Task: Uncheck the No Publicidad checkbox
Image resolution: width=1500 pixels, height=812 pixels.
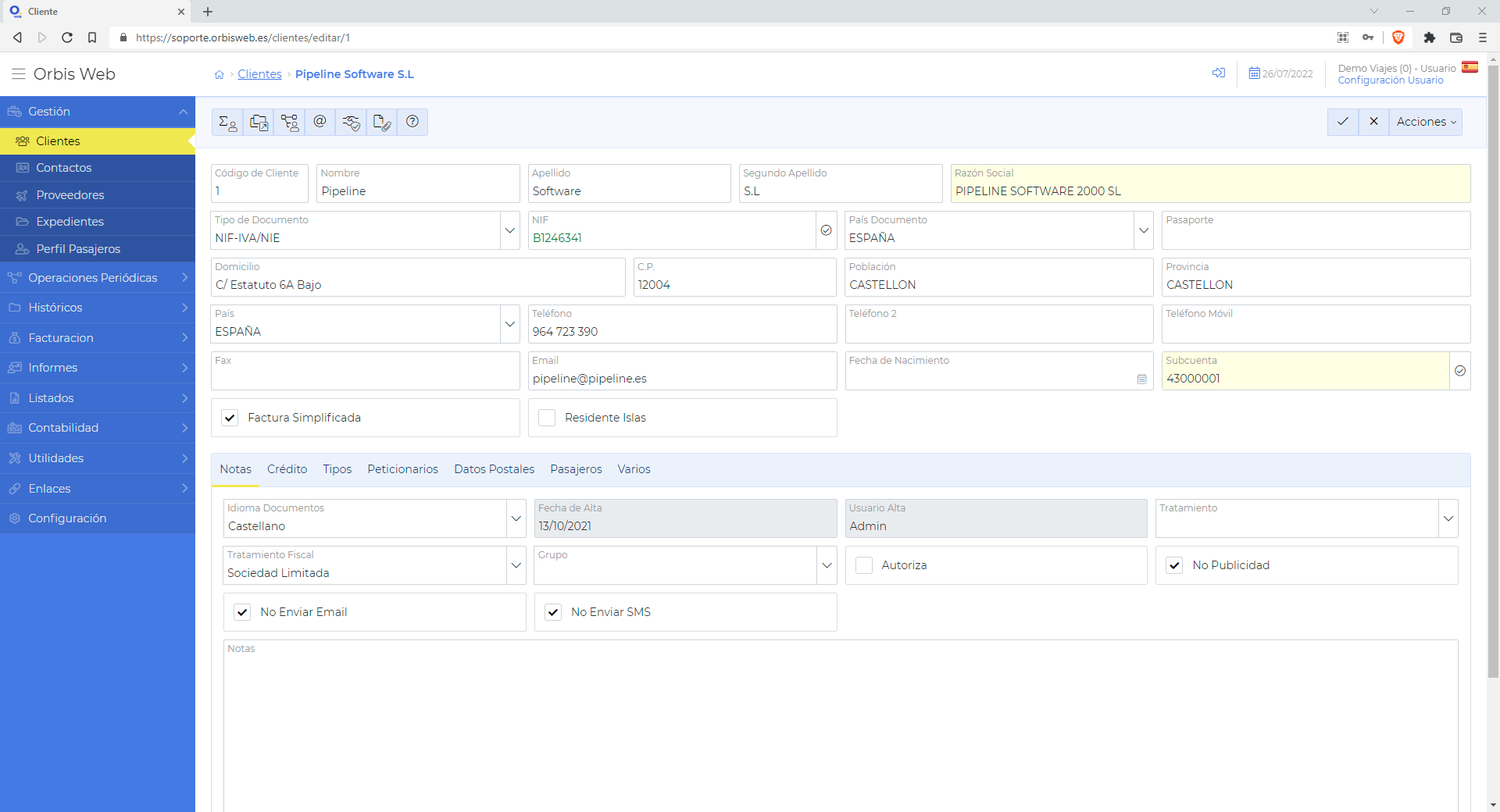Action: pos(1174,565)
